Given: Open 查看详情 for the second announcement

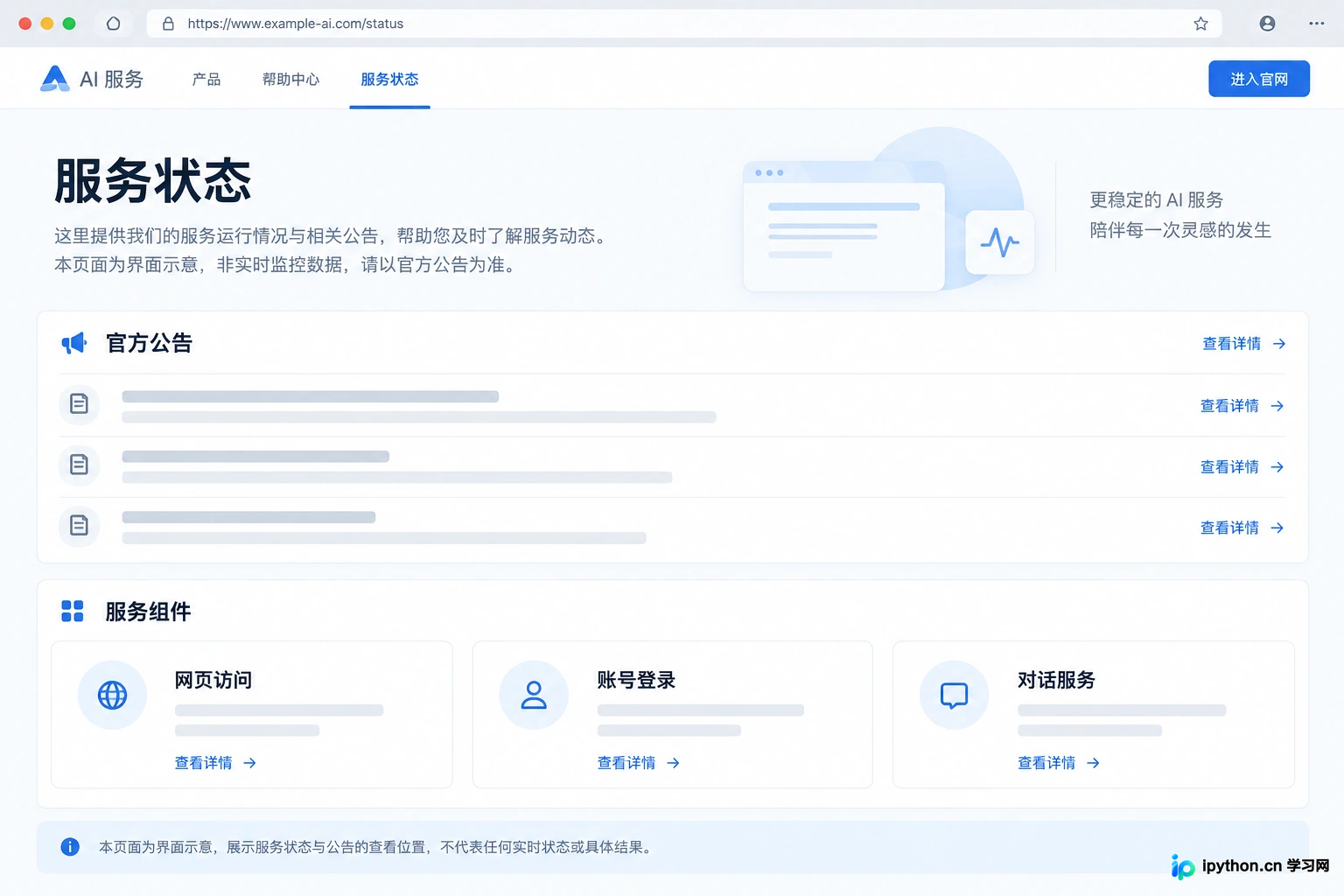Looking at the screenshot, I should (1242, 467).
